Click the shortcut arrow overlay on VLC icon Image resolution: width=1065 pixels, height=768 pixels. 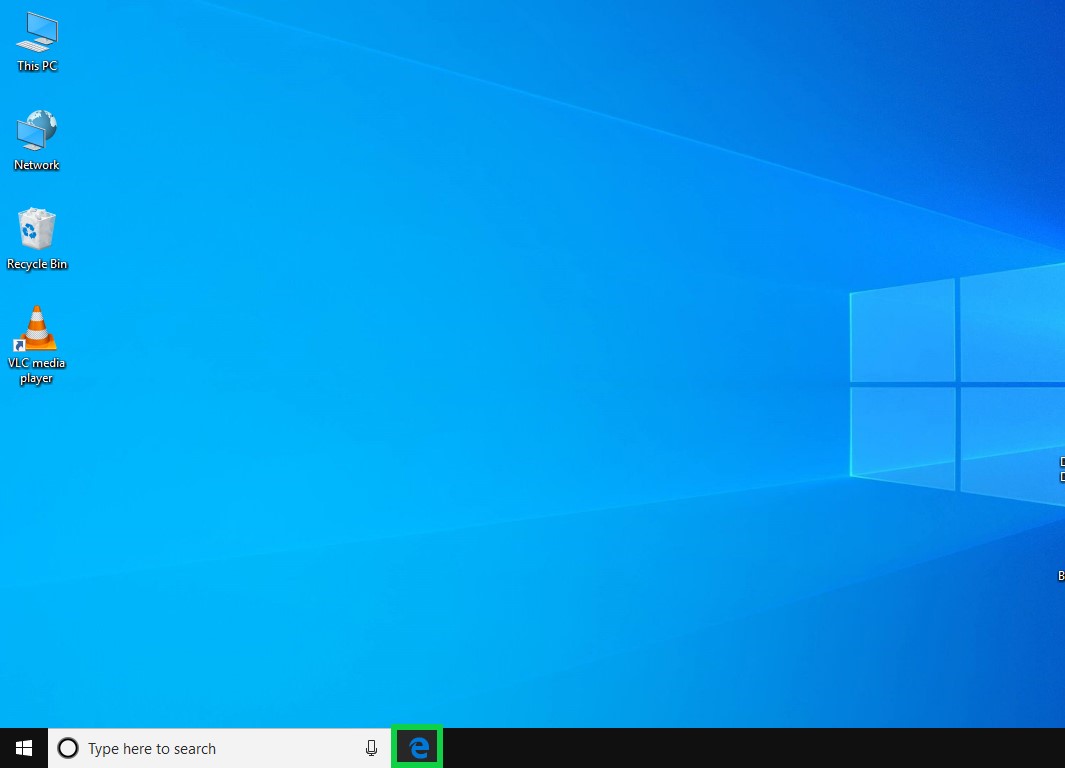point(19,345)
